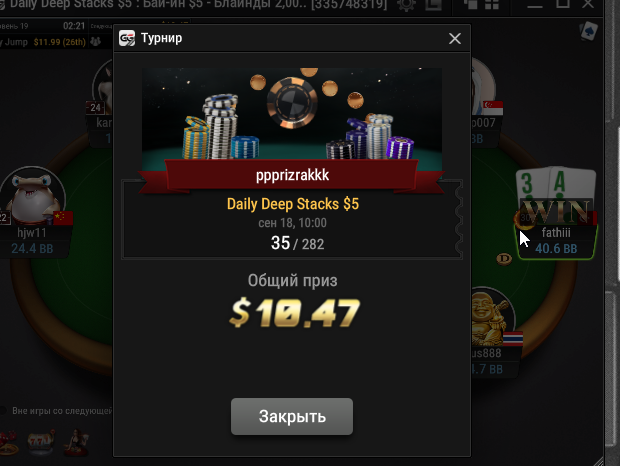Click the GG logo in dialog header
Image resolution: width=620 pixels, height=466 pixels.
click(127, 38)
